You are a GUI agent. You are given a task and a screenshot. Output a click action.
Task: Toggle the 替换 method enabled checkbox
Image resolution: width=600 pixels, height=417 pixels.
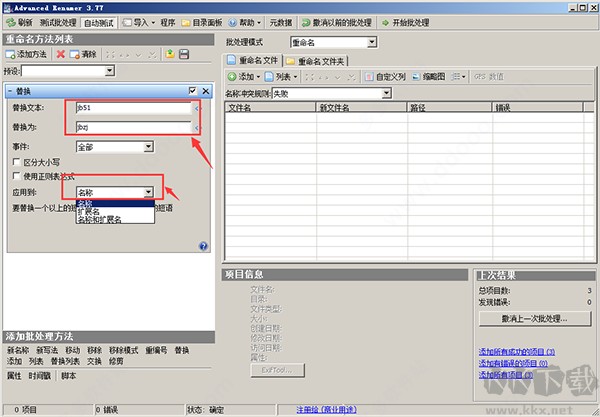click(192, 91)
